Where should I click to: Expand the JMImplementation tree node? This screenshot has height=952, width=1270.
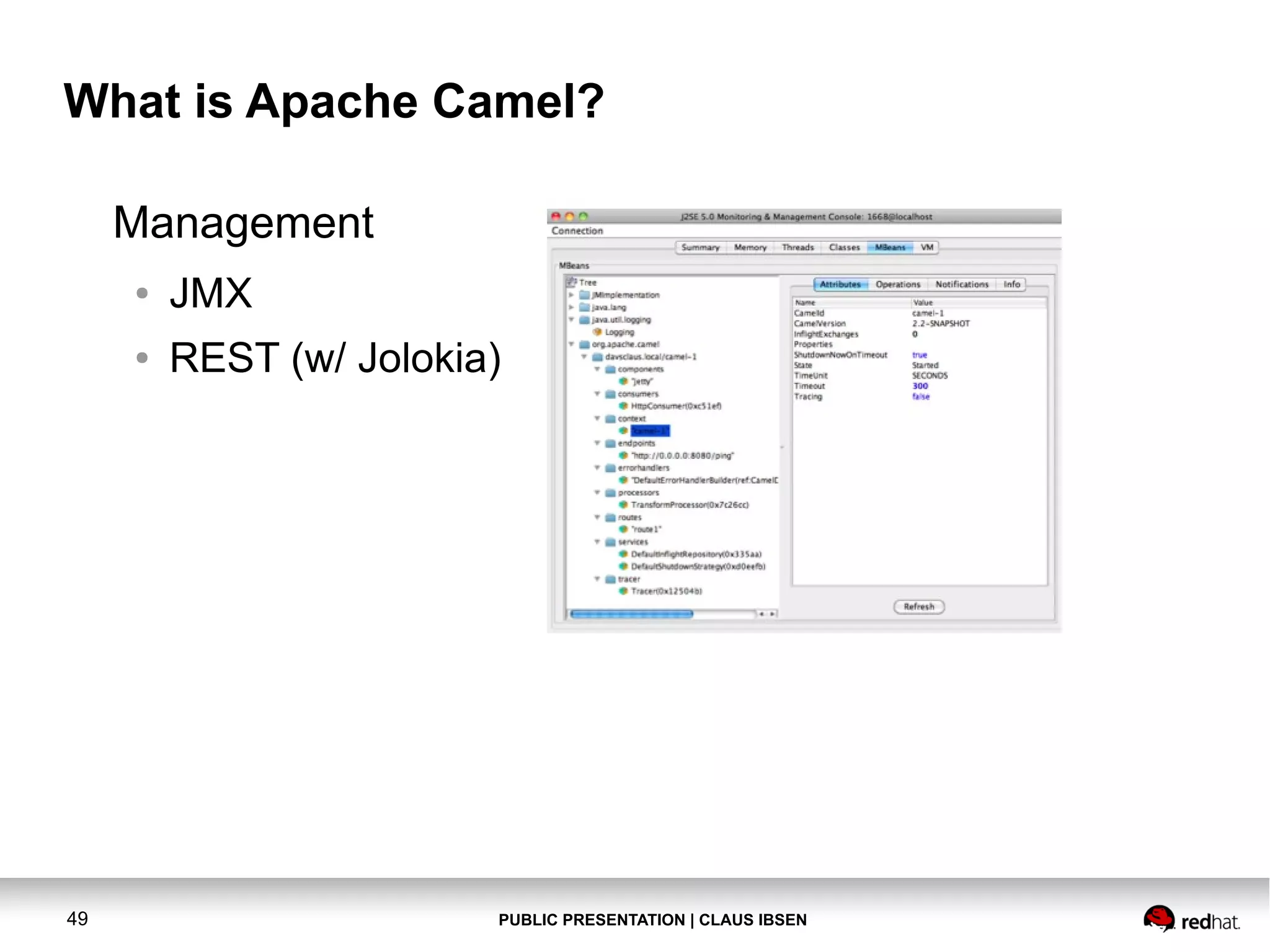tap(571, 295)
